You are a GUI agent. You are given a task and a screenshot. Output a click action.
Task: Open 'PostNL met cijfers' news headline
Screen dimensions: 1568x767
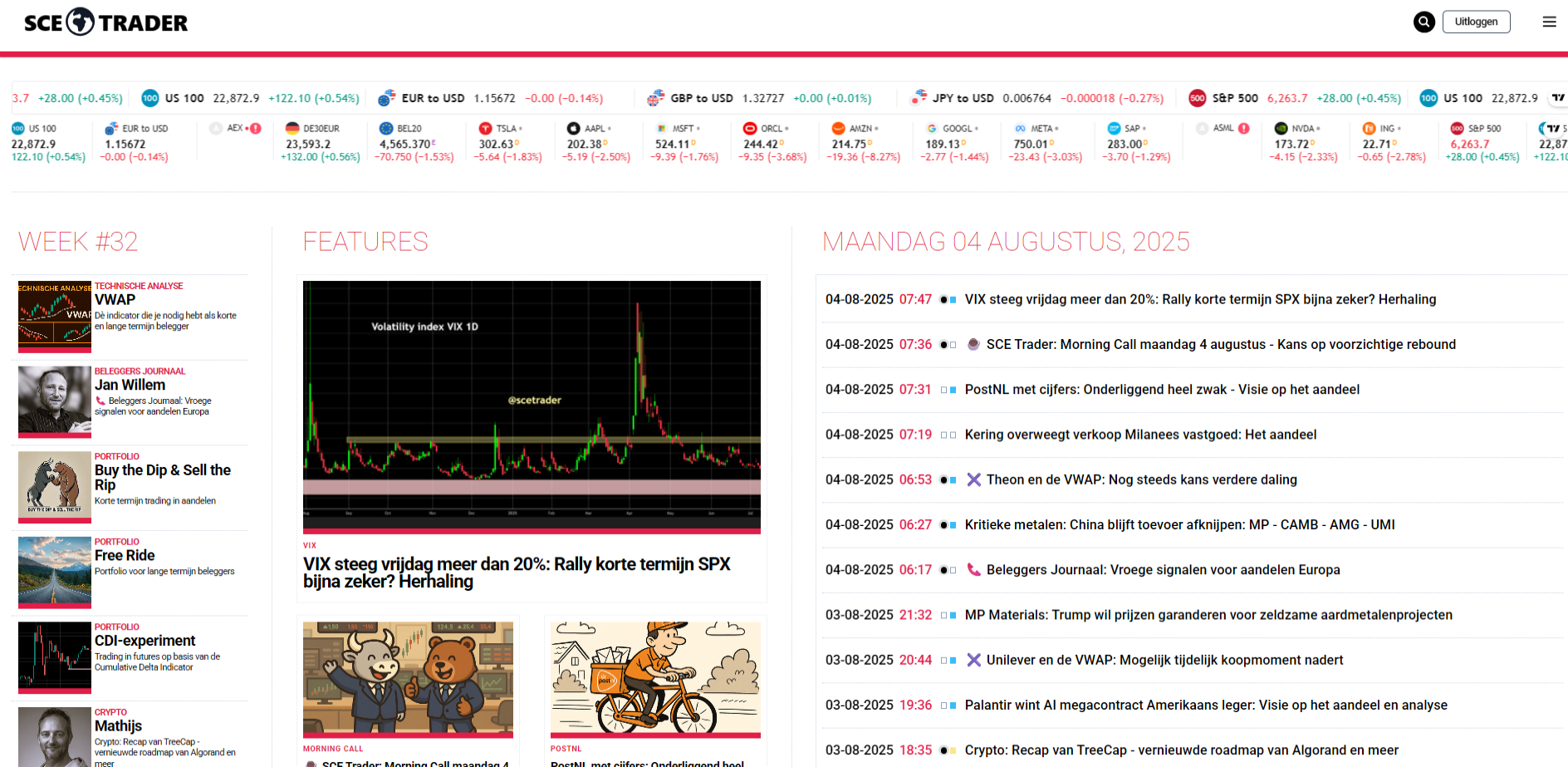pyautogui.click(x=1162, y=389)
